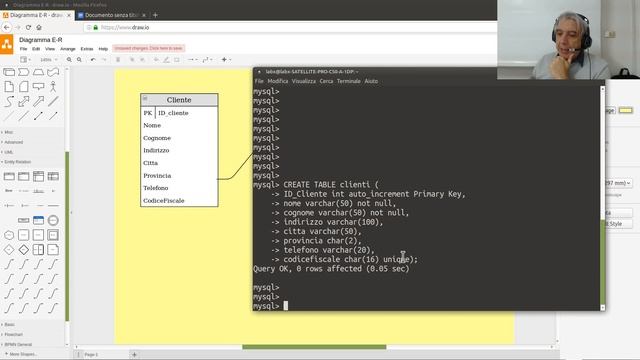Screen dimensions: 640x360
Task: Open draw.io Extras menu
Action: tap(87, 49)
